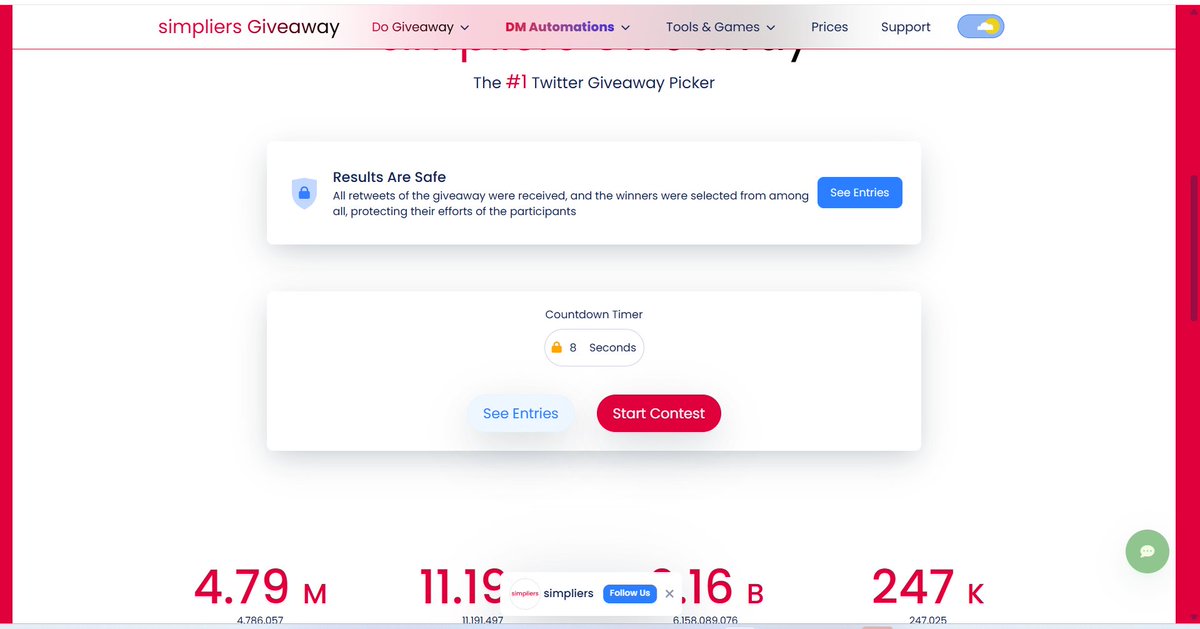Open the Support page

(x=906, y=27)
